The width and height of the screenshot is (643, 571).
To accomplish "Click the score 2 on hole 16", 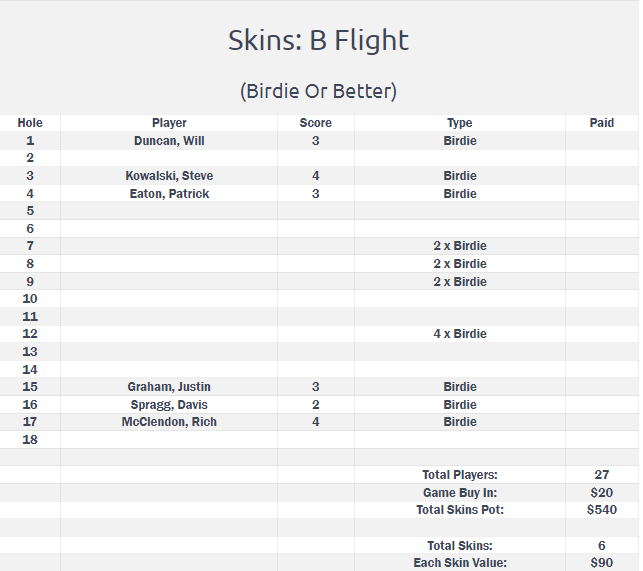I will 315,404.
